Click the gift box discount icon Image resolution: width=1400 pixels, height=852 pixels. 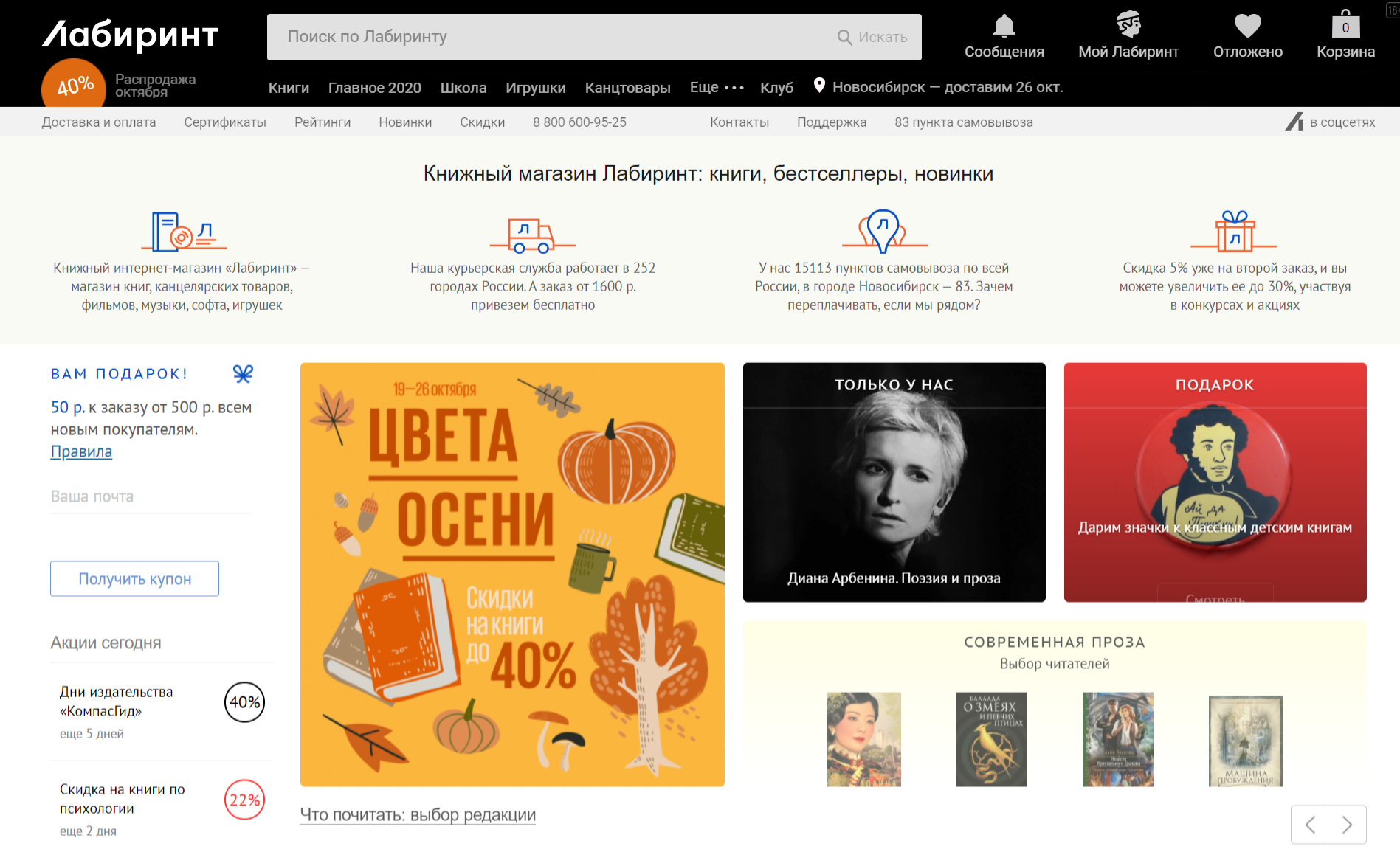tap(1234, 231)
